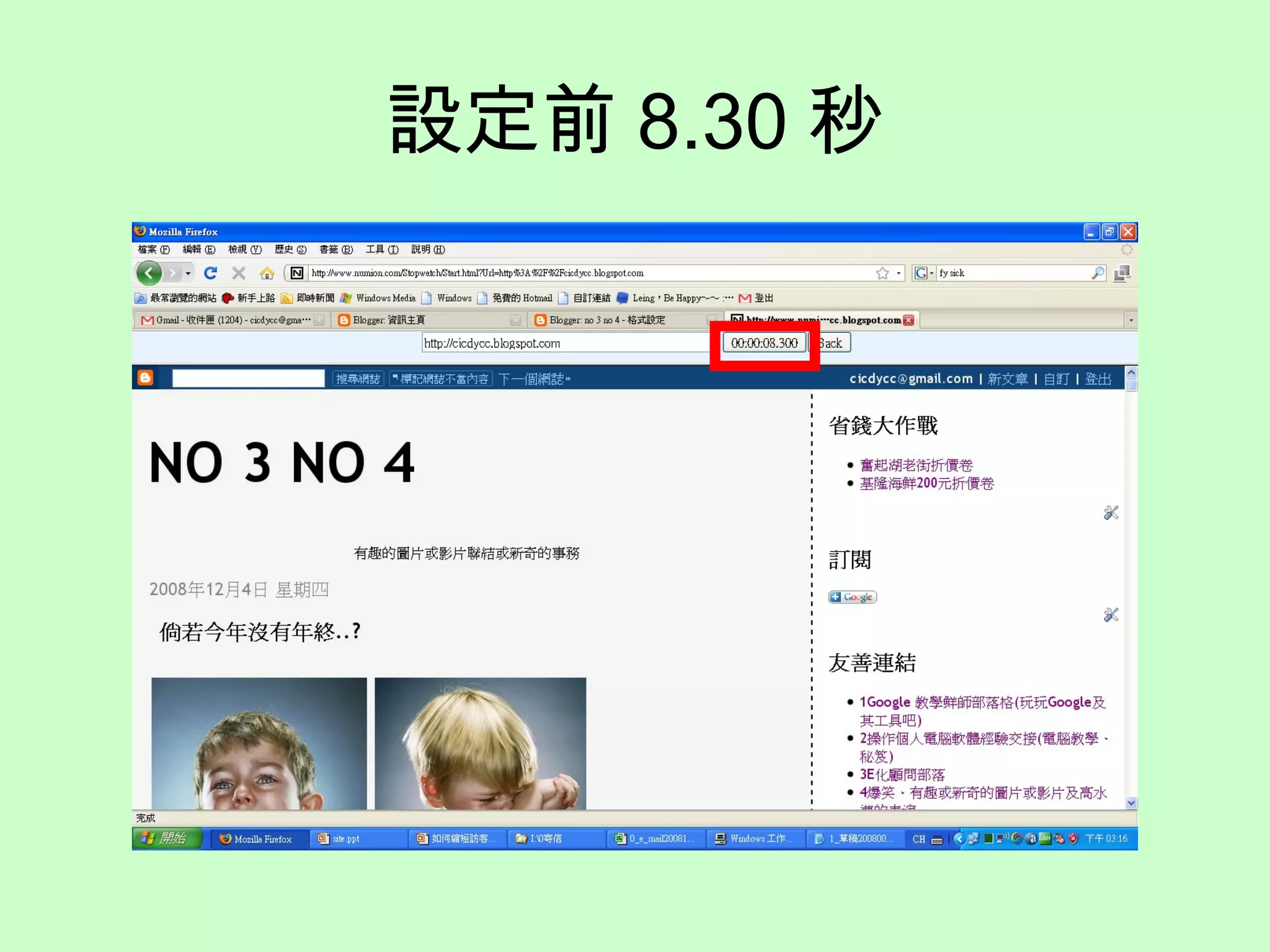Open the 自訂連結 bookmark

(584, 298)
